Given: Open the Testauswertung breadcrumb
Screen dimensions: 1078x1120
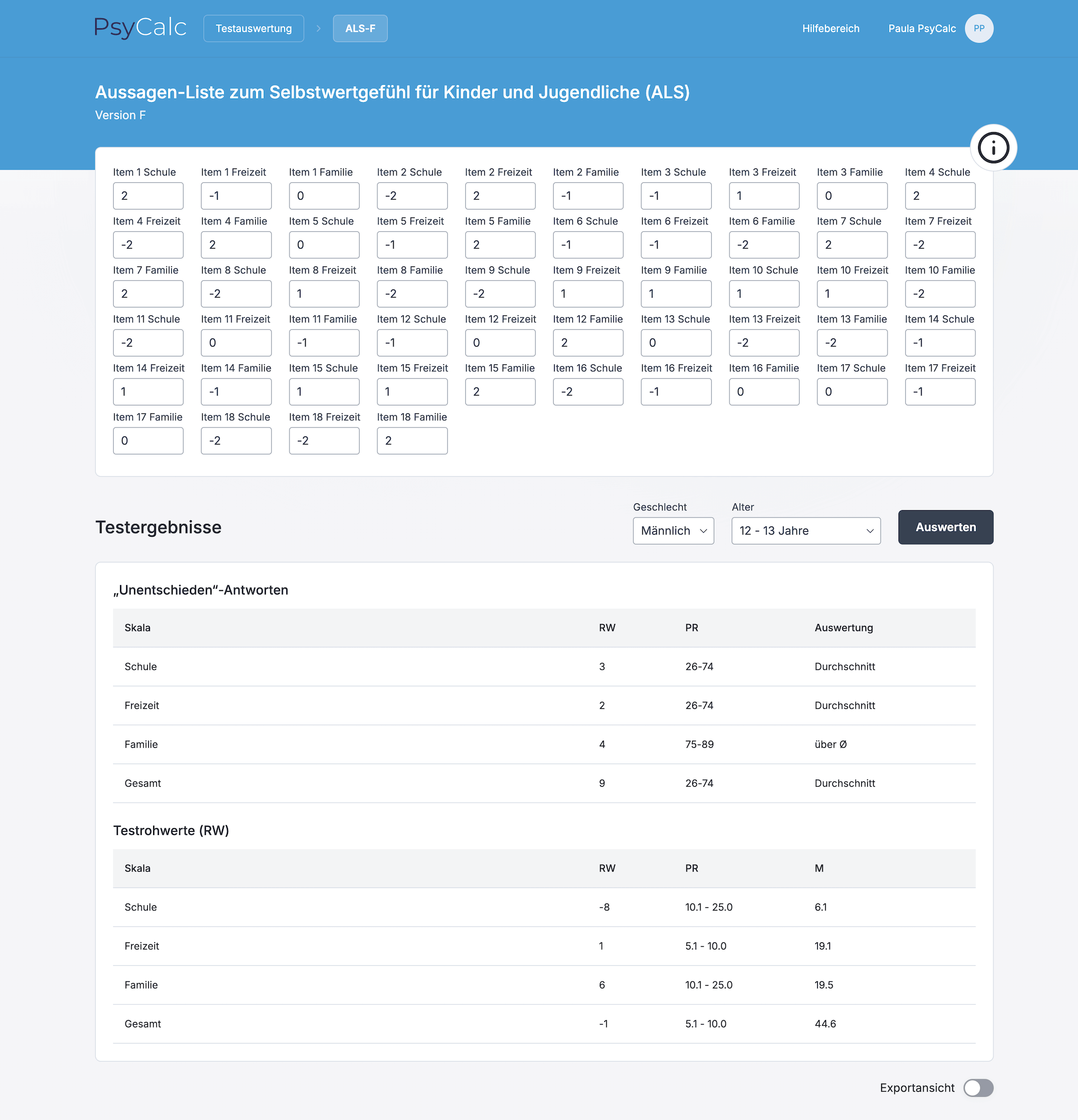Looking at the screenshot, I should point(254,28).
